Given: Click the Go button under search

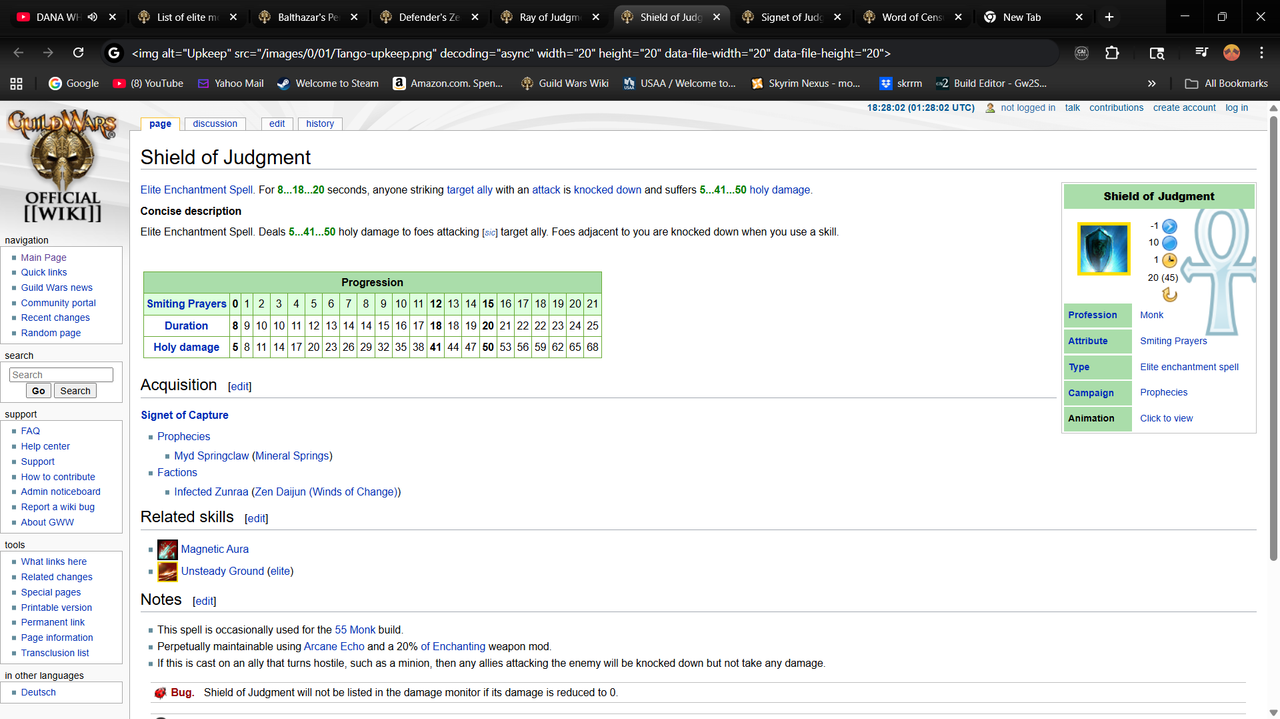Looking at the screenshot, I should pyautogui.click(x=38, y=391).
